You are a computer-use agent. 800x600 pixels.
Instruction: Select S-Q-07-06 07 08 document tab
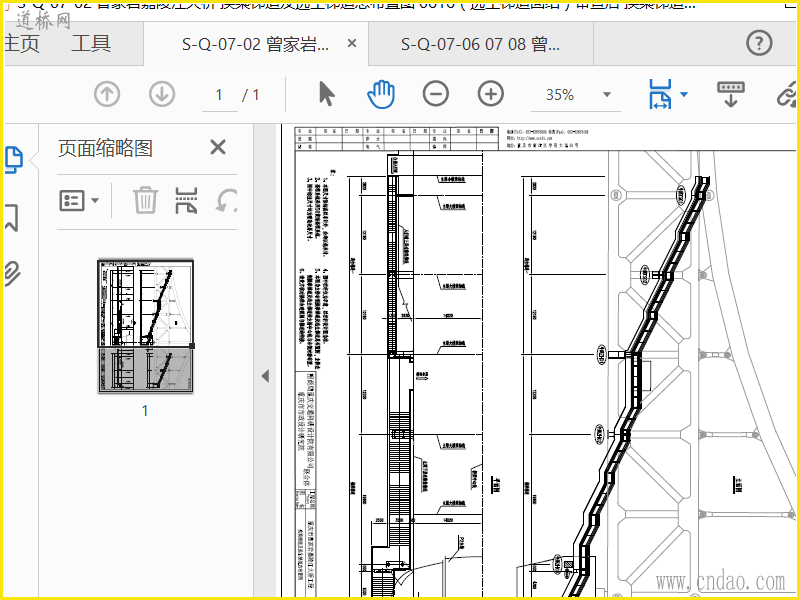point(481,44)
